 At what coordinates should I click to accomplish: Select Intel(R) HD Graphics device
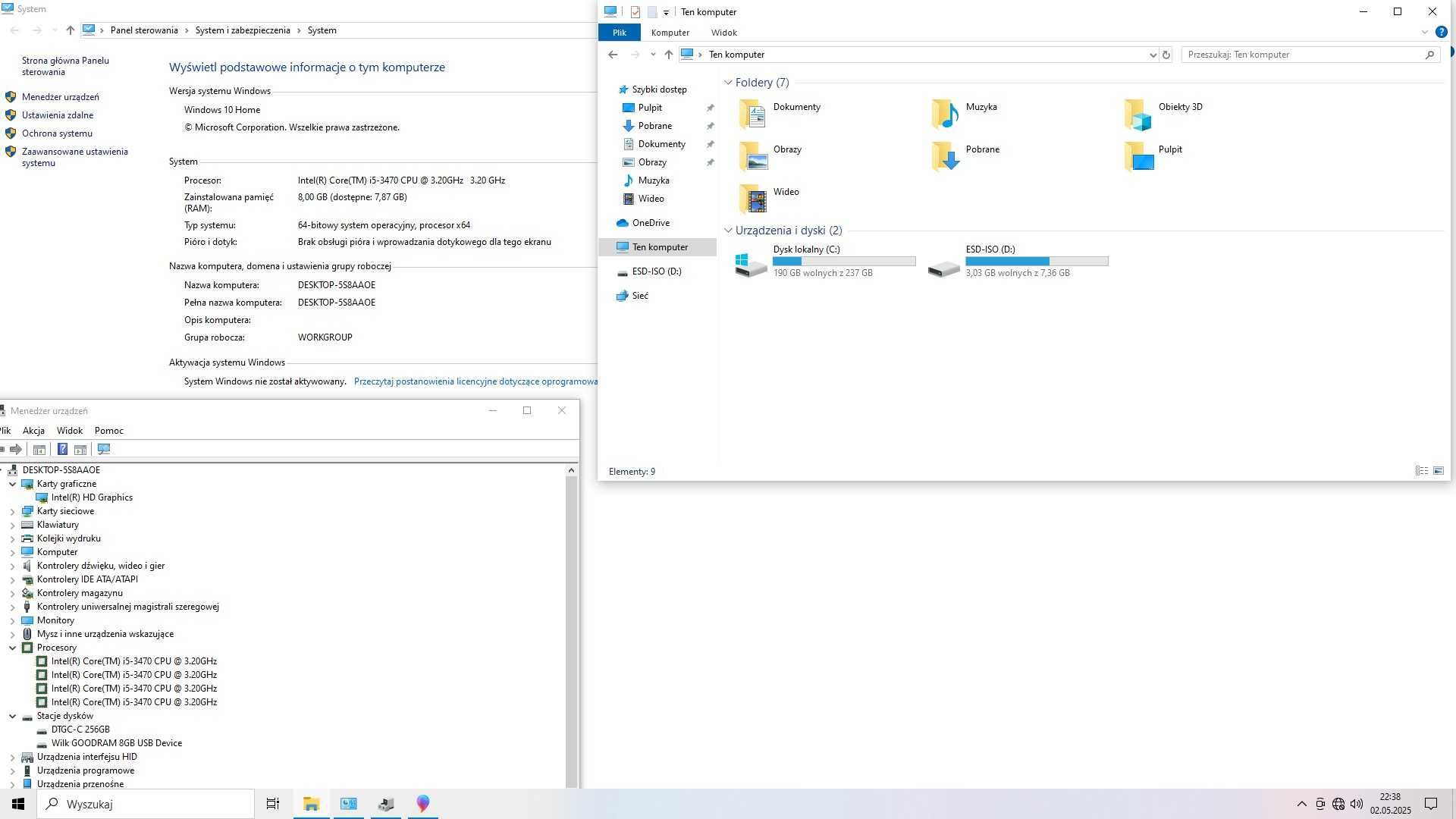[x=92, y=497]
